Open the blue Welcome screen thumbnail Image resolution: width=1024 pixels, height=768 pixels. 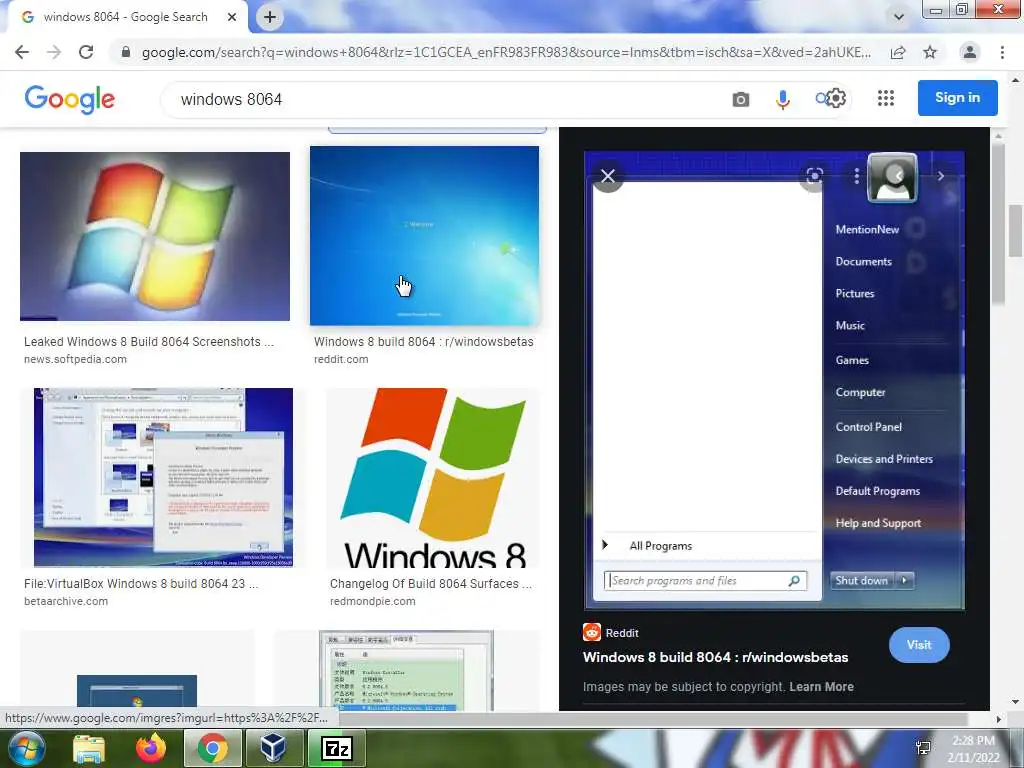tap(424, 236)
